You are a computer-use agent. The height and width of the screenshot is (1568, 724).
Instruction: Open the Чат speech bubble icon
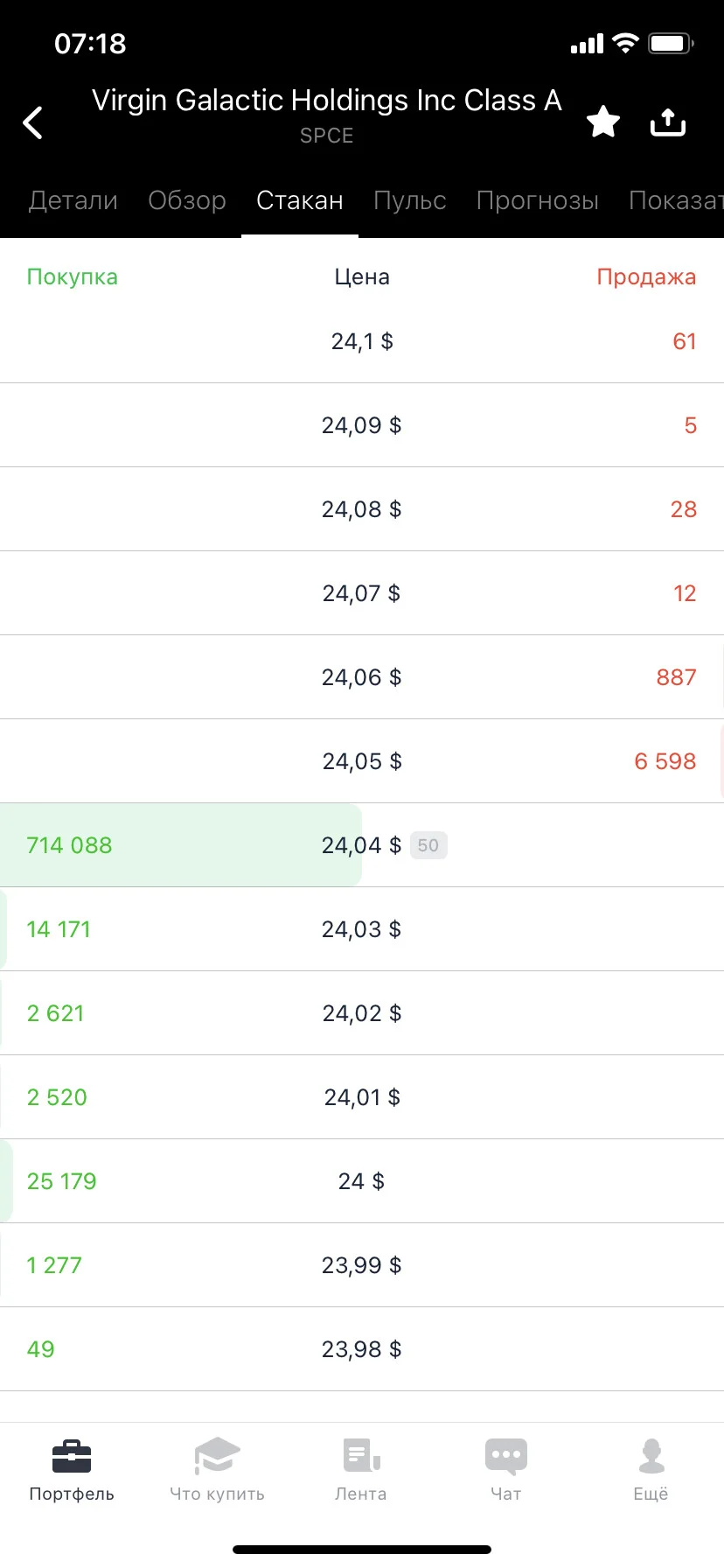[506, 1456]
